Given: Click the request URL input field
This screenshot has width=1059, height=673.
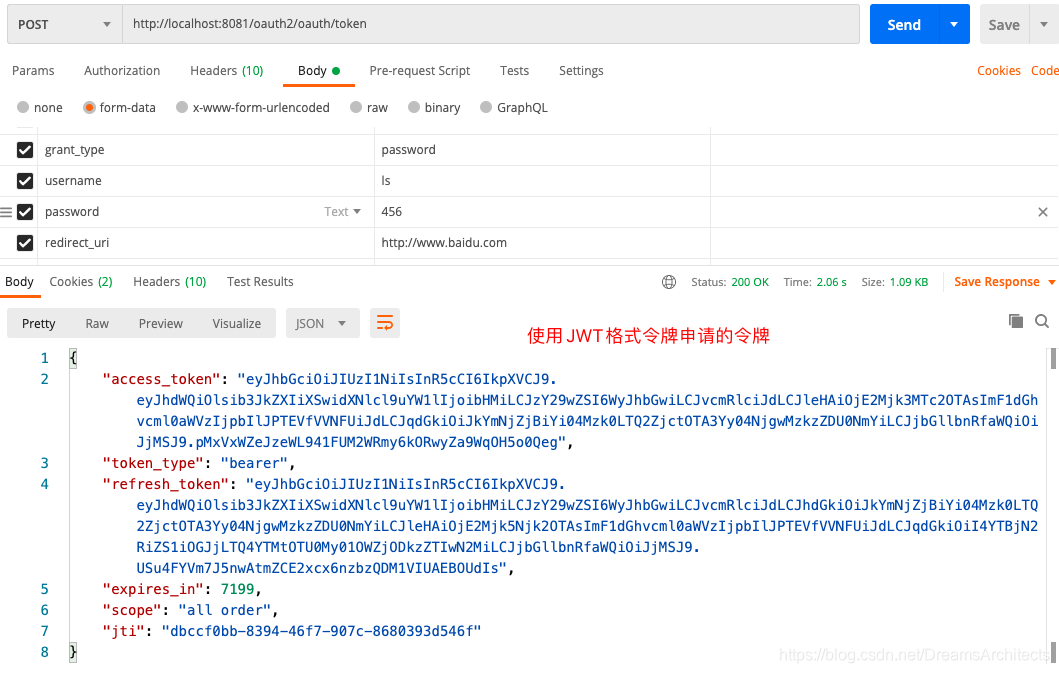Looking at the screenshot, I should click(x=491, y=24).
